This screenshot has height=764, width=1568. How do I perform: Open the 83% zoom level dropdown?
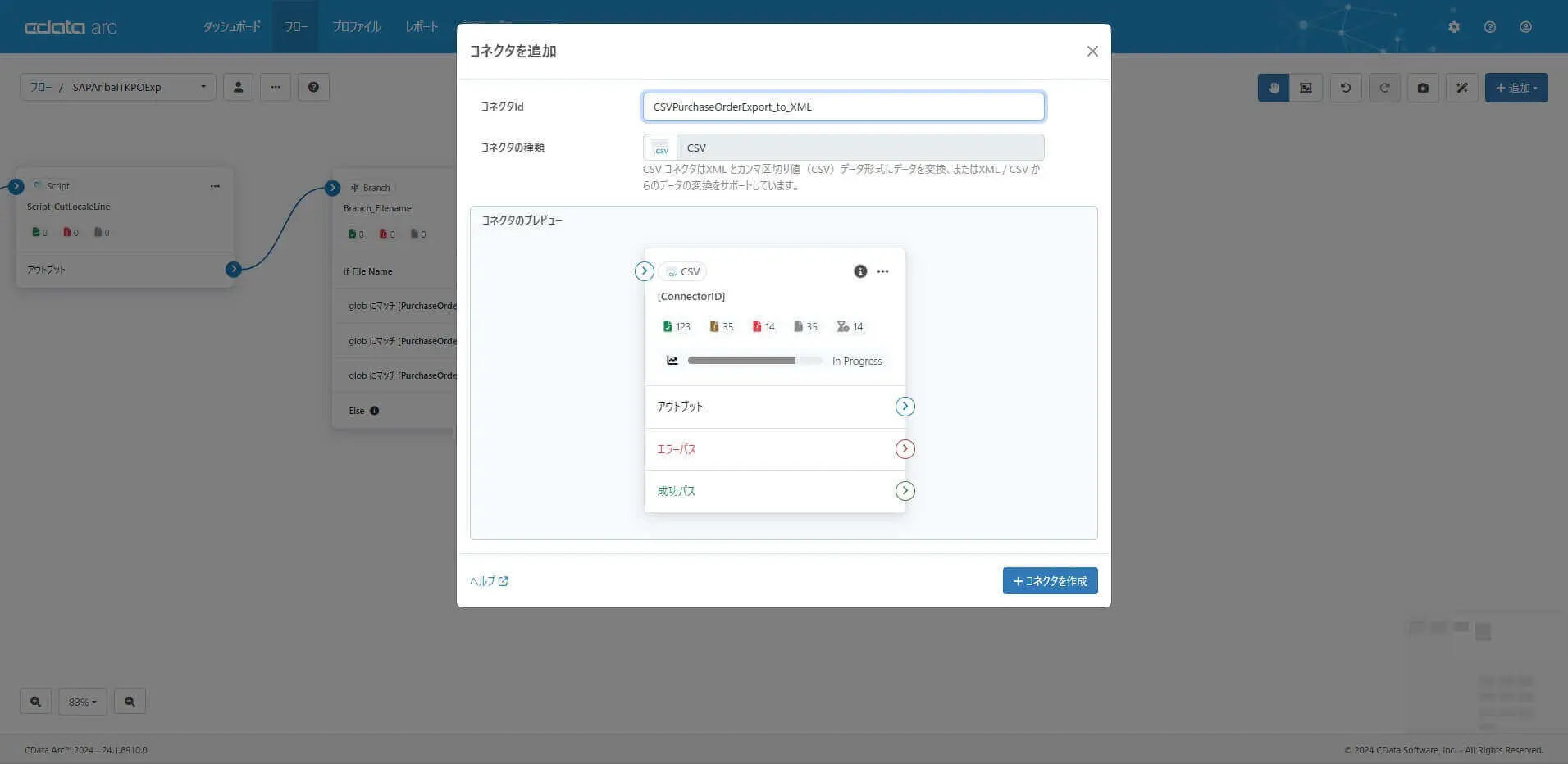pos(83,702)
